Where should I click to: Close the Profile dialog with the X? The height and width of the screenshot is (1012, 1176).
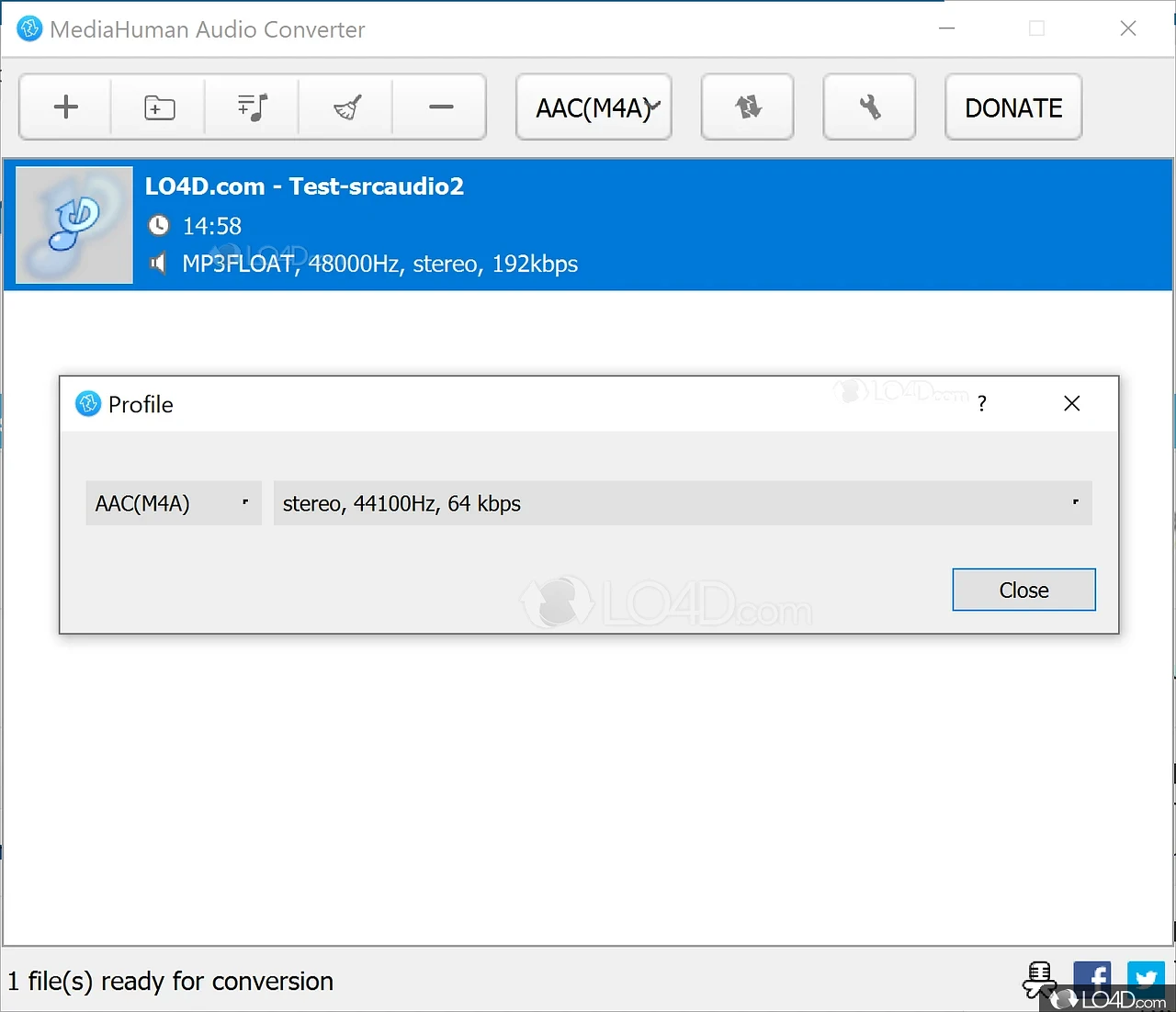click(x=1071, y=403)
